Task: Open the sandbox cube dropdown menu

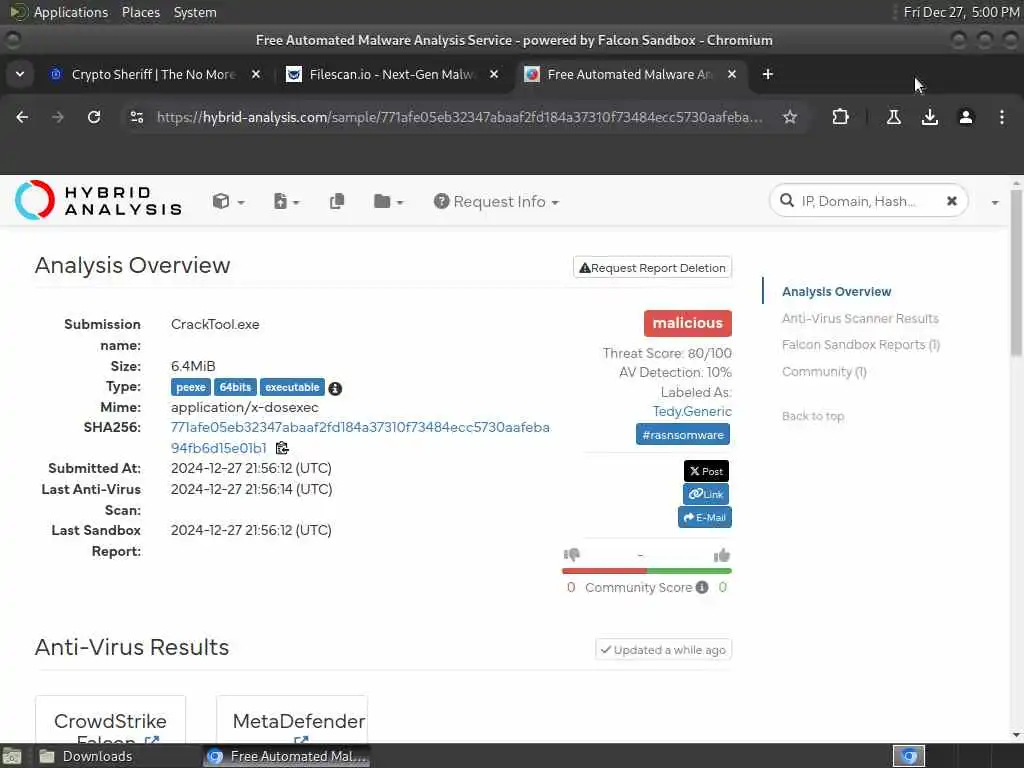Action: pyautogui.click(x=228, y=201)
